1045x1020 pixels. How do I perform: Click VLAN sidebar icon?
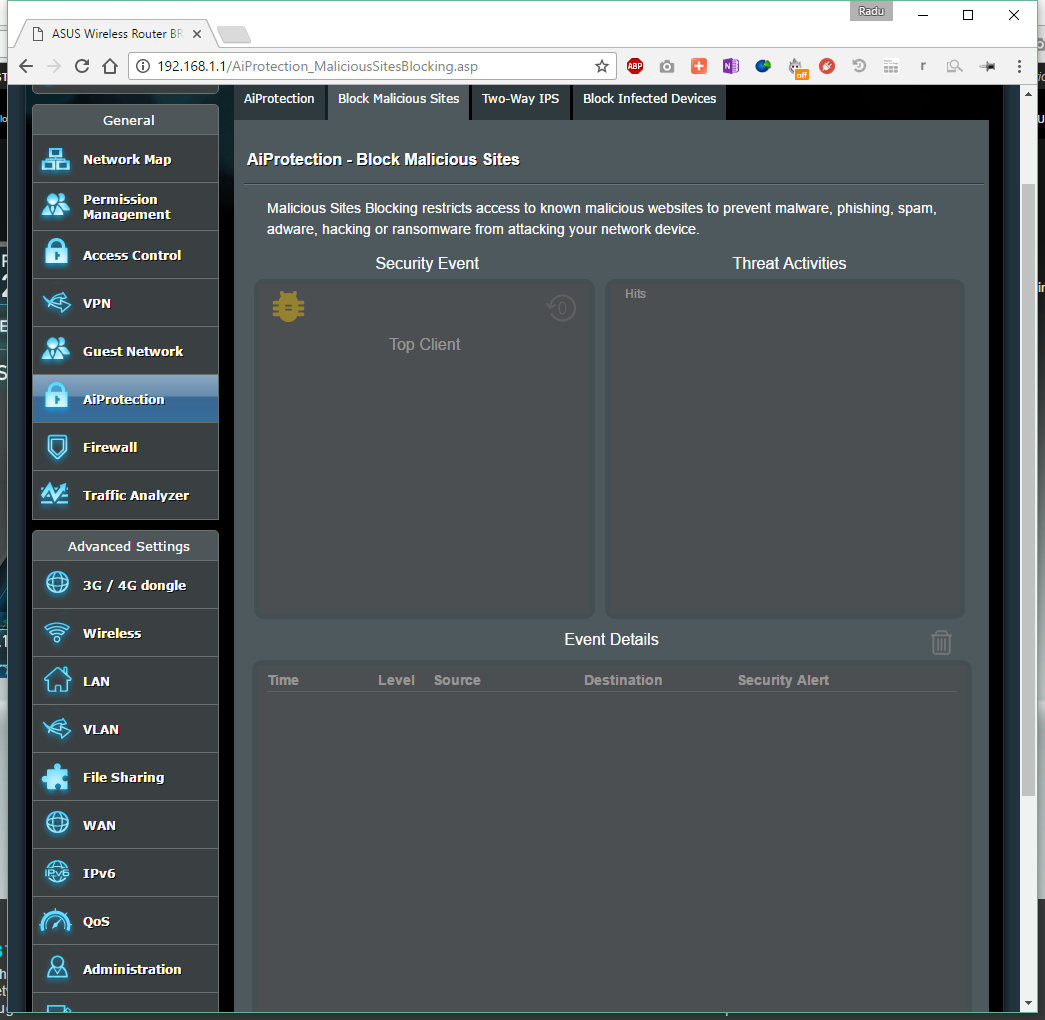(x=56, y=729)
